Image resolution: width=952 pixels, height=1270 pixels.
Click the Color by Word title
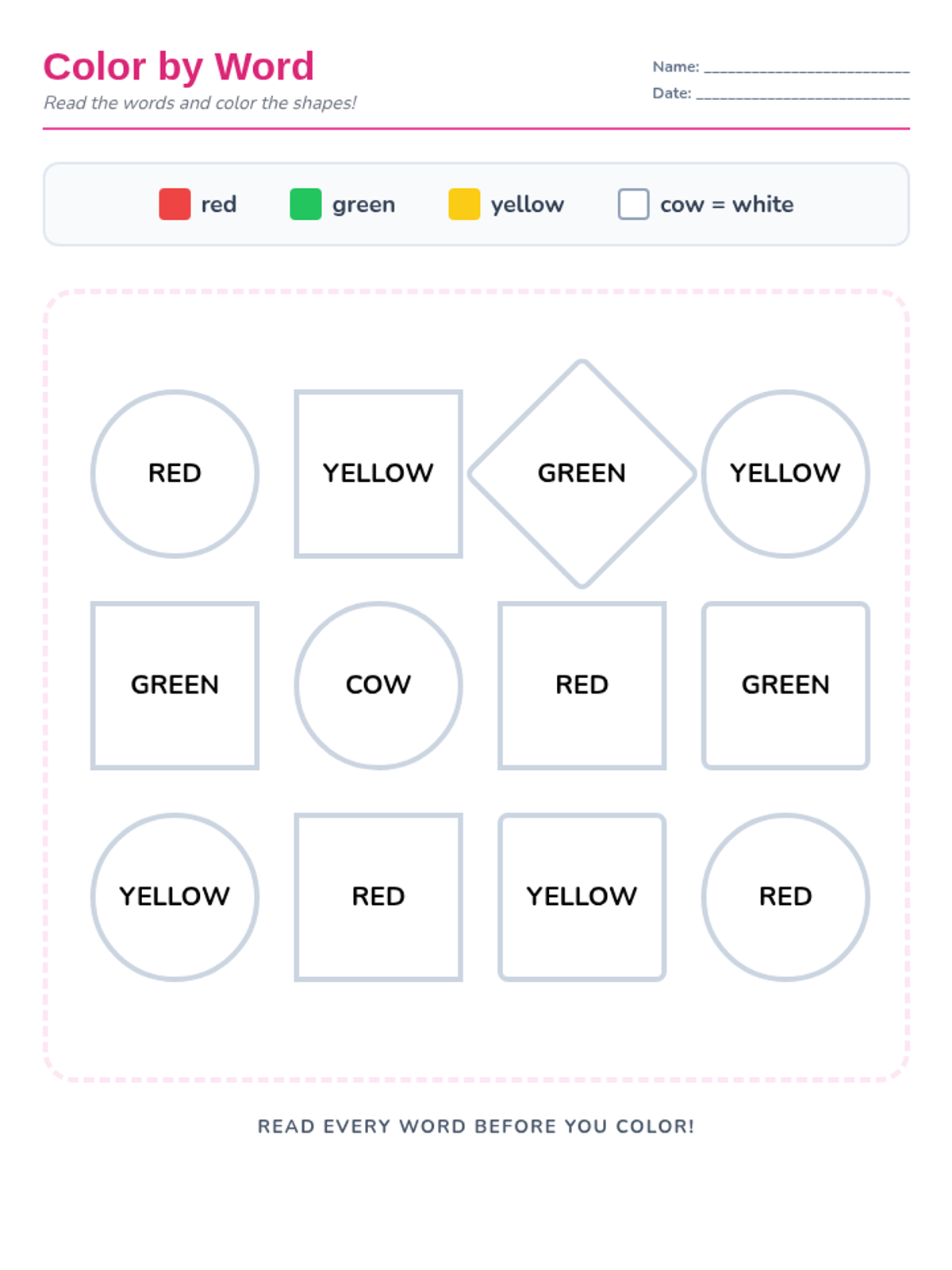(x=178, y=67)
